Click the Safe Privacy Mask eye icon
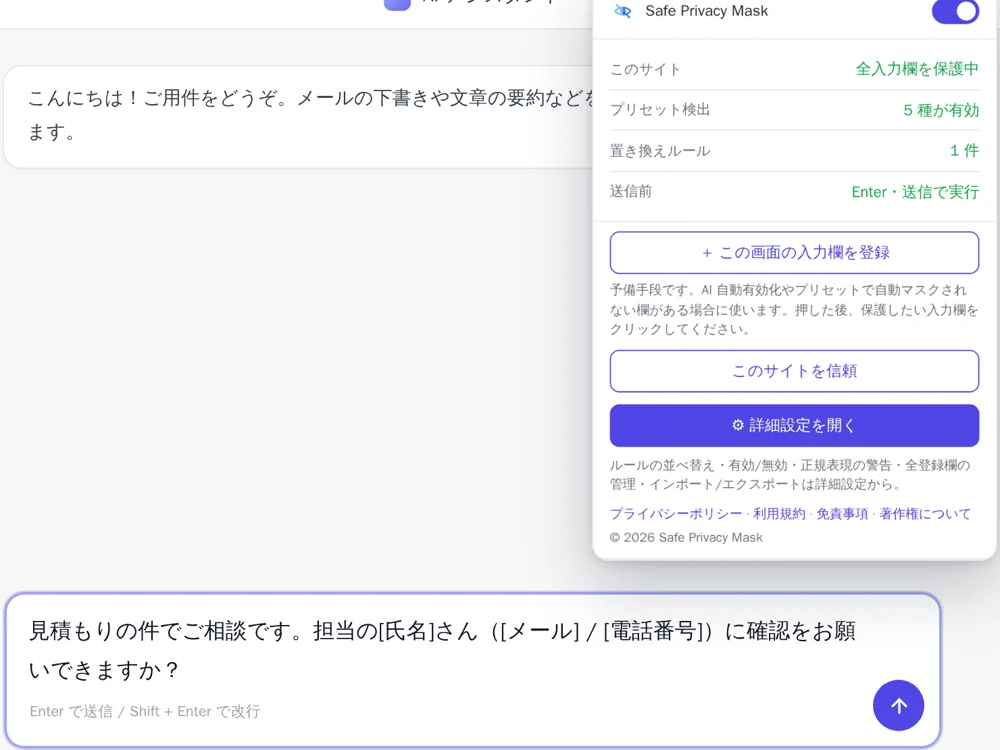 pyautogui.click(x=622, y=11)
